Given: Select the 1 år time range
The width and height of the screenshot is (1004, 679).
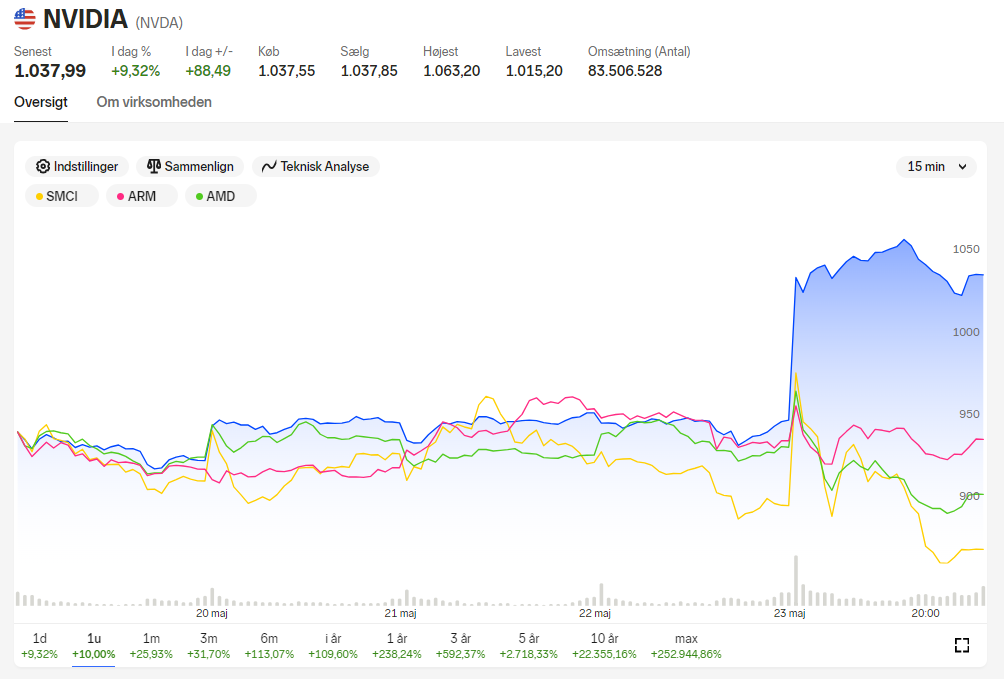Looking at the screenshot, I should click(397, 646).
